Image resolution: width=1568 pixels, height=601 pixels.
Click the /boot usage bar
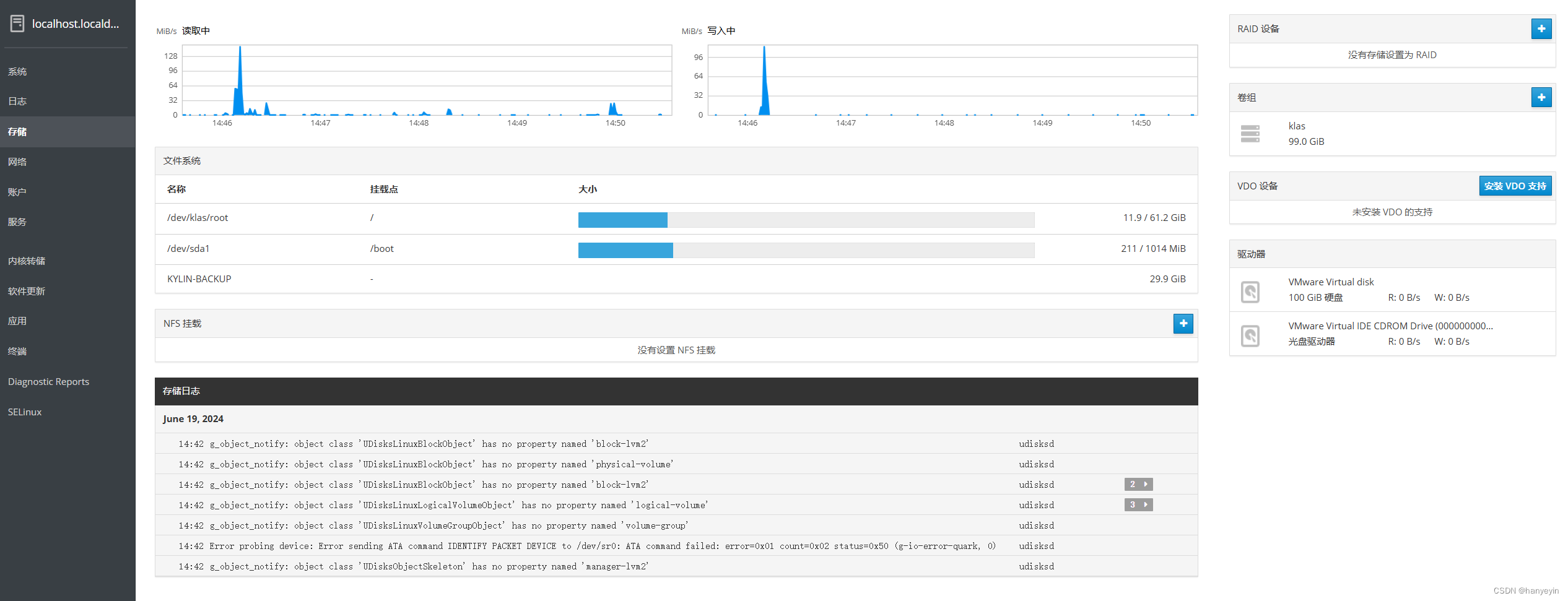(x=806, y=250)
